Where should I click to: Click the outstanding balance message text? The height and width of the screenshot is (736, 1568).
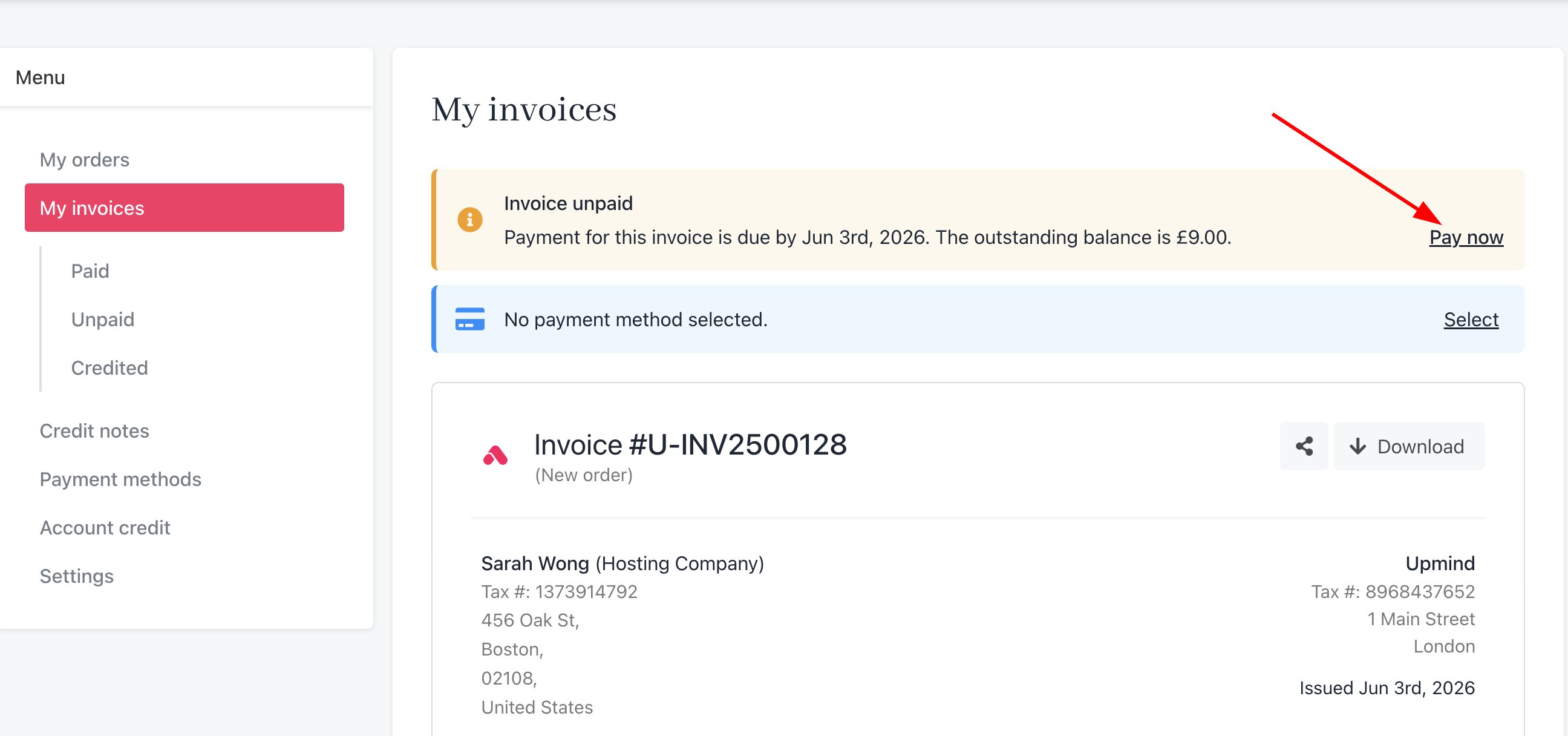point(867,237)
